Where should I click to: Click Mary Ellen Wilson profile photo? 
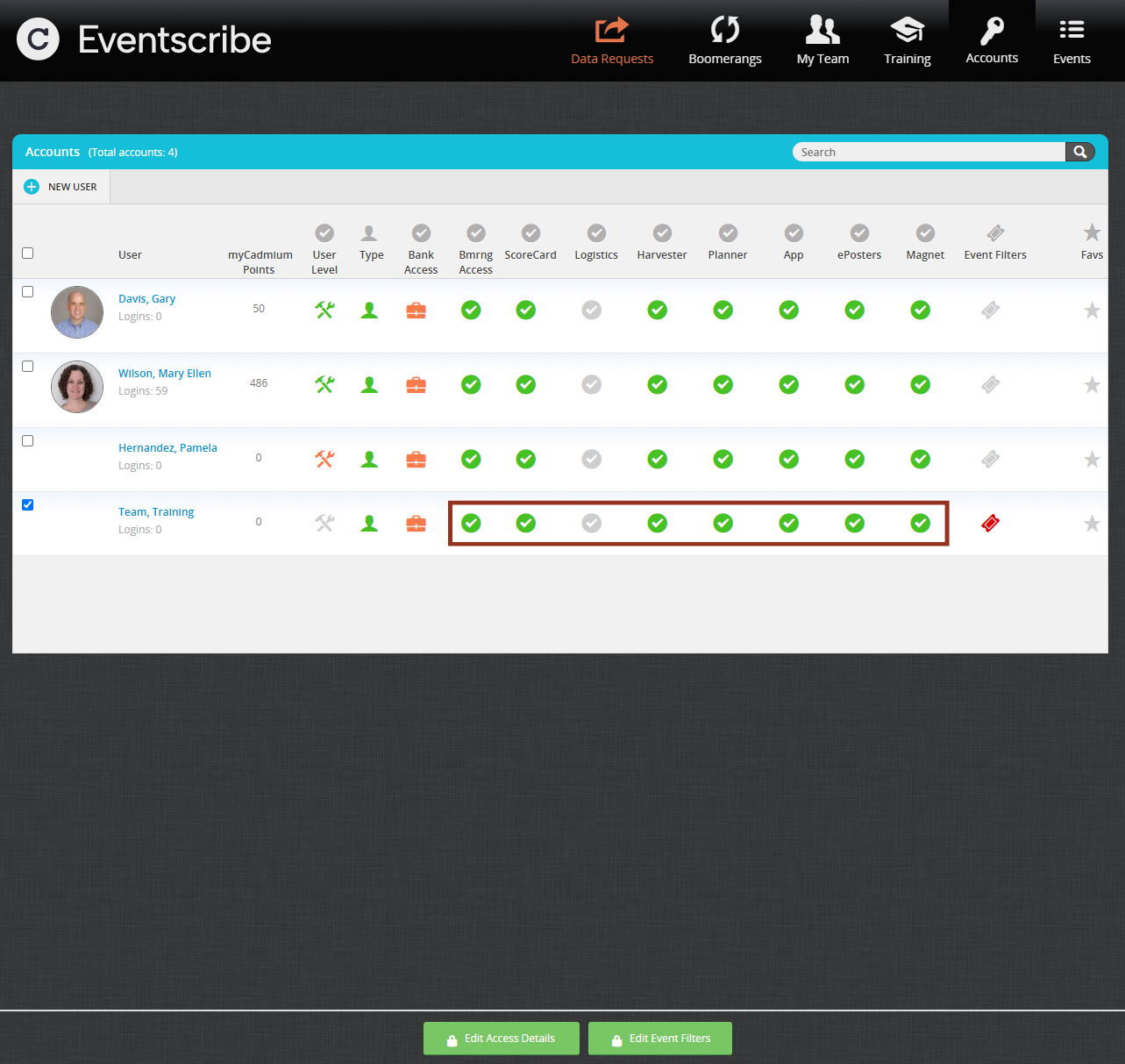point(77,387)
